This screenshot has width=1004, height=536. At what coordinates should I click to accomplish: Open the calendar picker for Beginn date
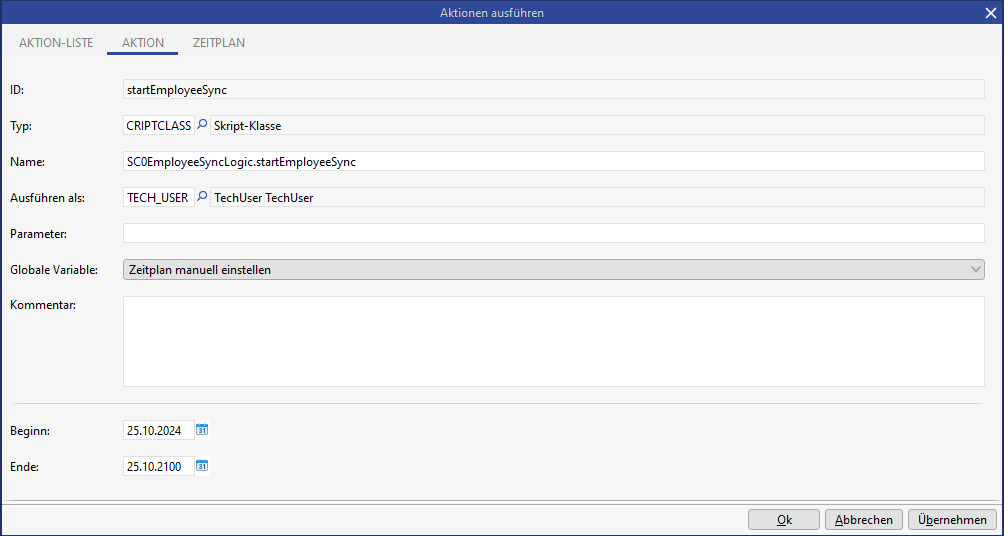(x=202, y=430)
